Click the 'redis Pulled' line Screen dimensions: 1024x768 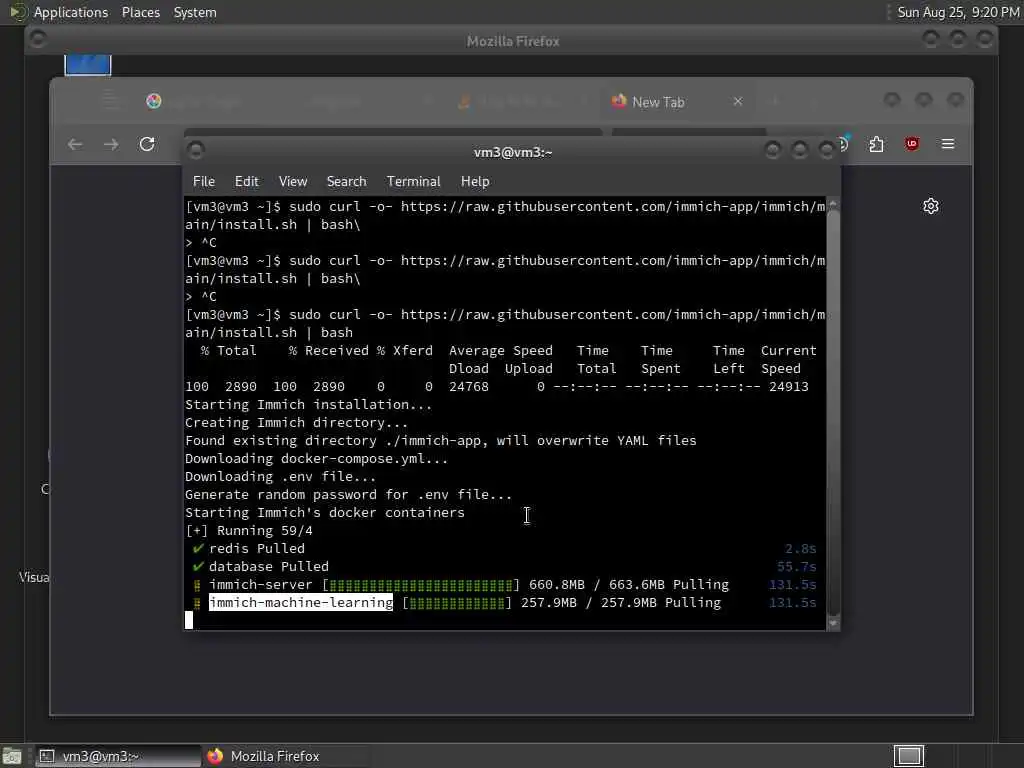point(257,549)
